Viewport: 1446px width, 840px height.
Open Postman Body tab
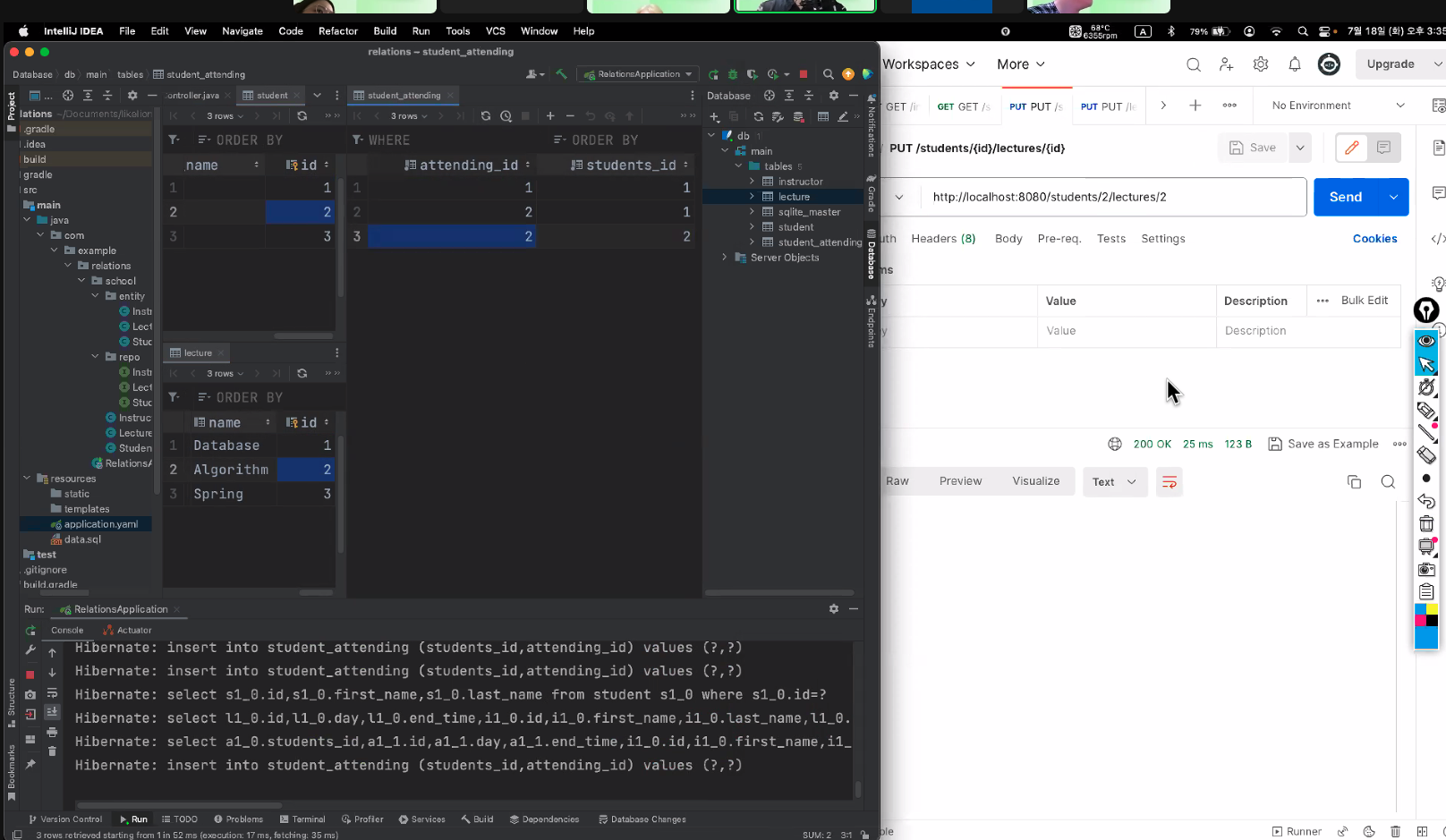pyautogui.click(x=1008, y=239)
